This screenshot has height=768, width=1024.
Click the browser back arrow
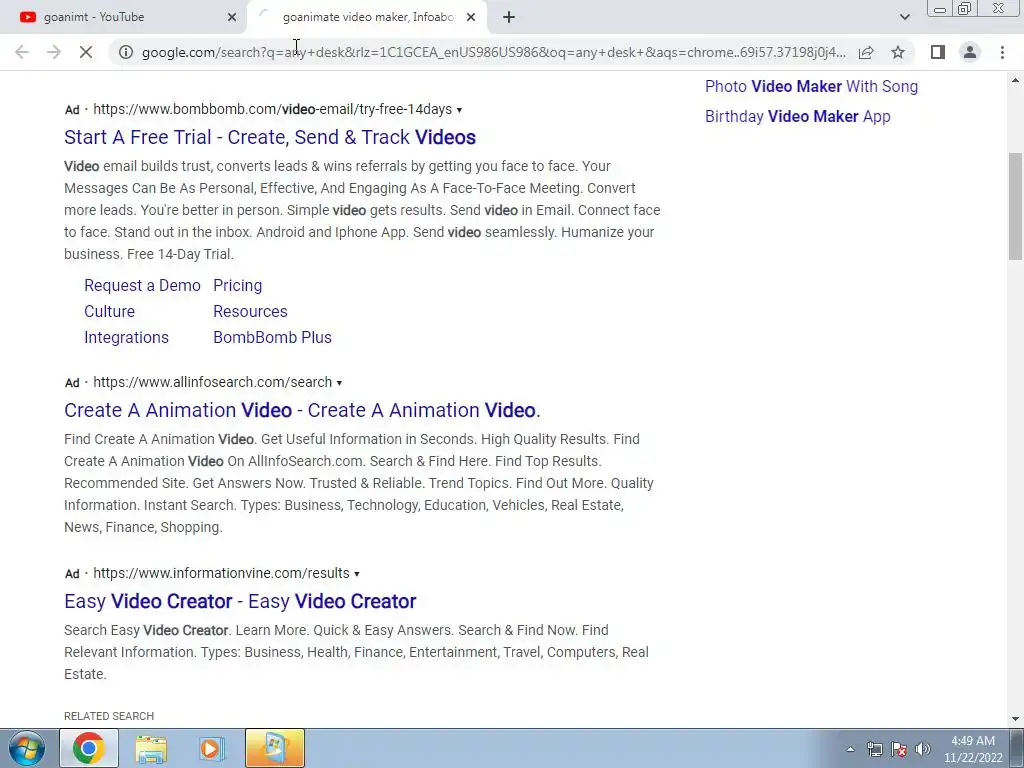[x=22, y=52]
